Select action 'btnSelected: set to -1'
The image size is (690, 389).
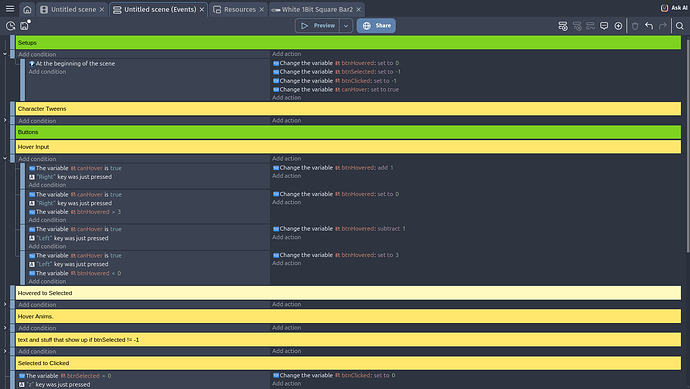point(337,72)
